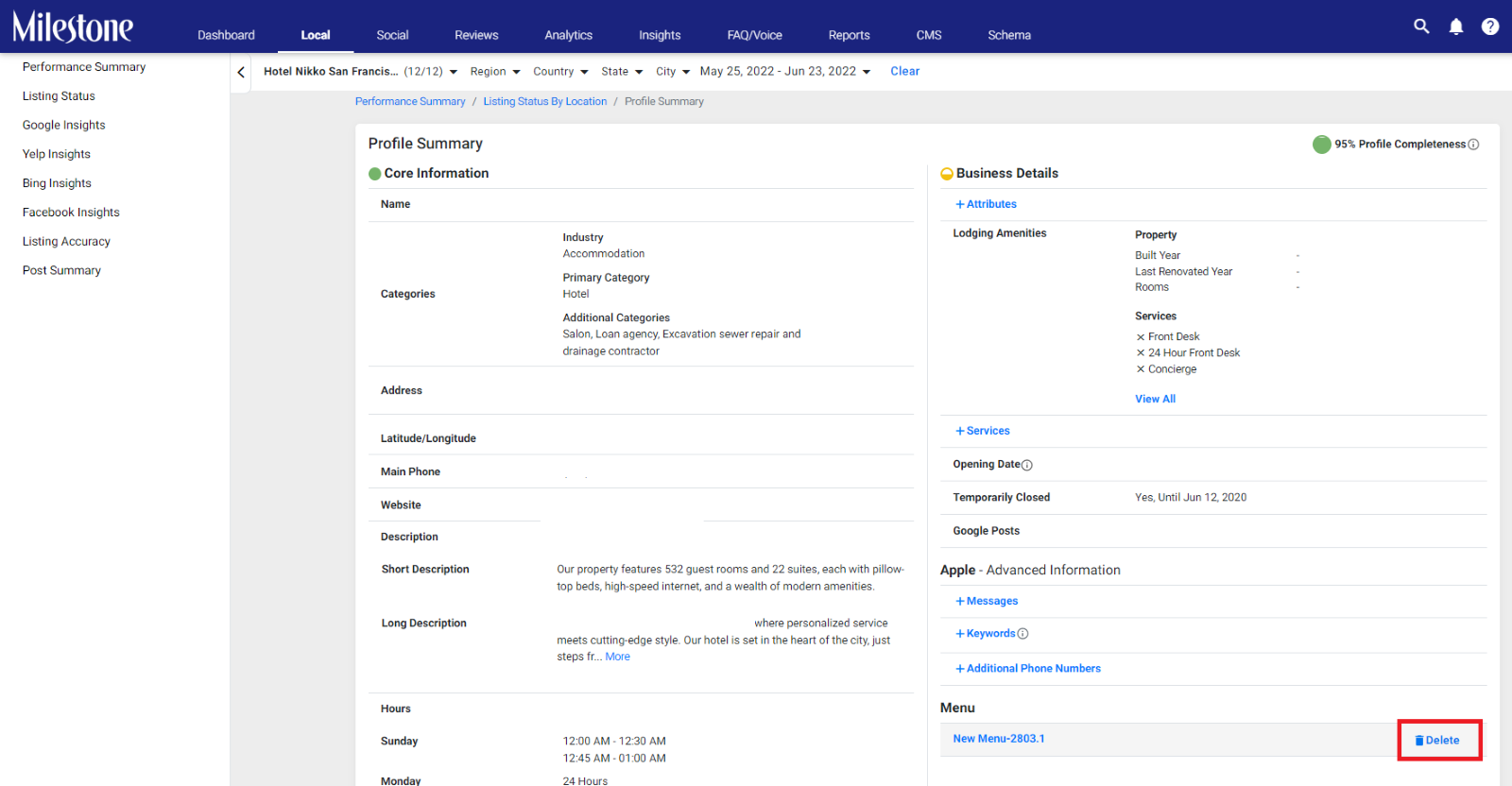Open the Schema tab
This screenshot has height=786, width=1512.
(x=1009, y=35)
